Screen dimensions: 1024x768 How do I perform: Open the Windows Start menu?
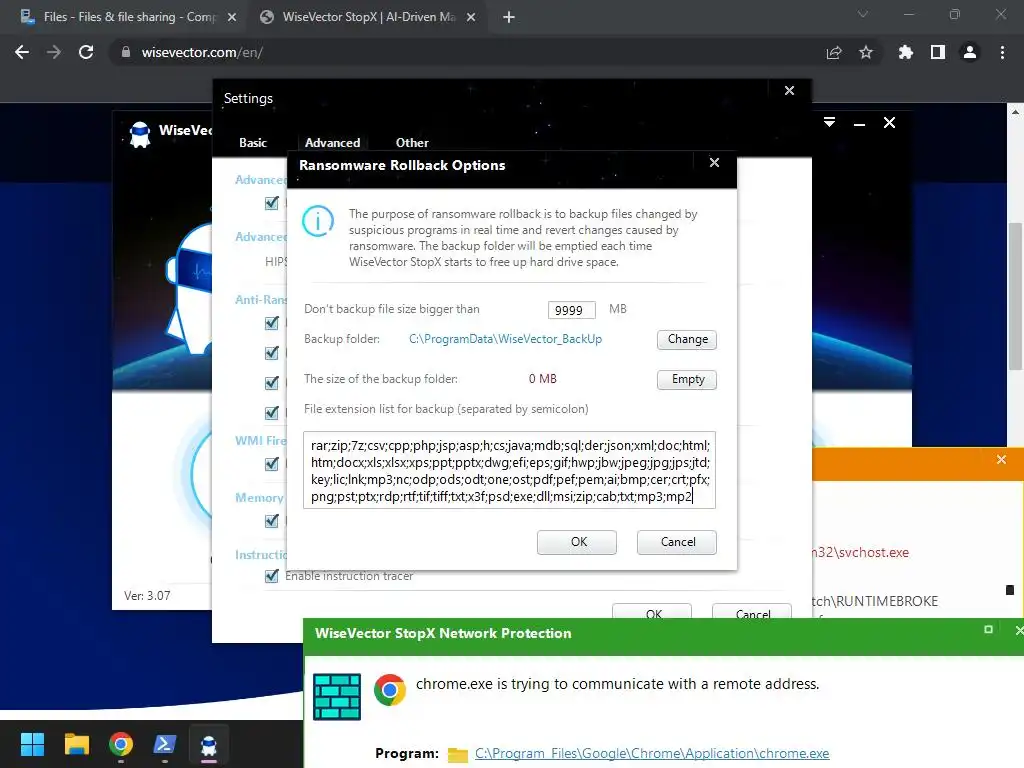coord(32,744)
